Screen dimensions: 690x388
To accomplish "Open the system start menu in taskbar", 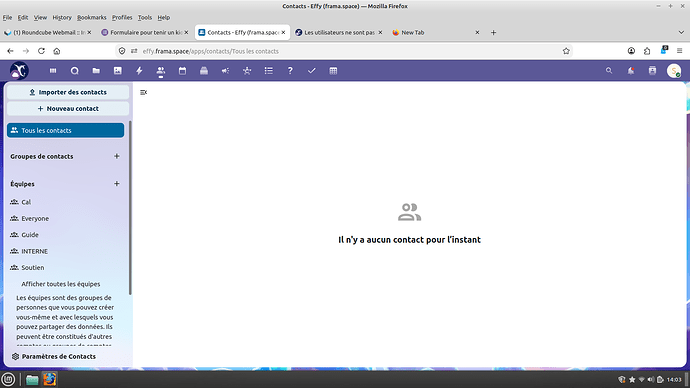I will pos(8,379).
